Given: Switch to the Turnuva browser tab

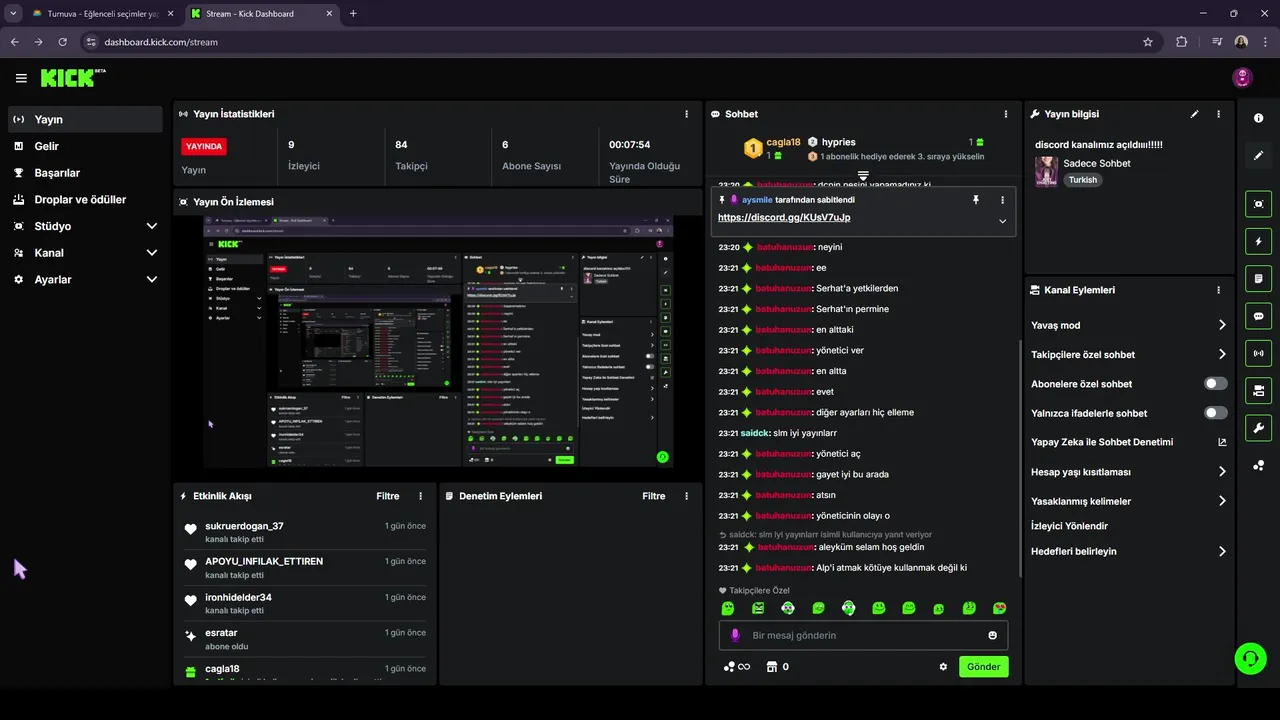Looking at the screenshot, I should coord(101,14).
